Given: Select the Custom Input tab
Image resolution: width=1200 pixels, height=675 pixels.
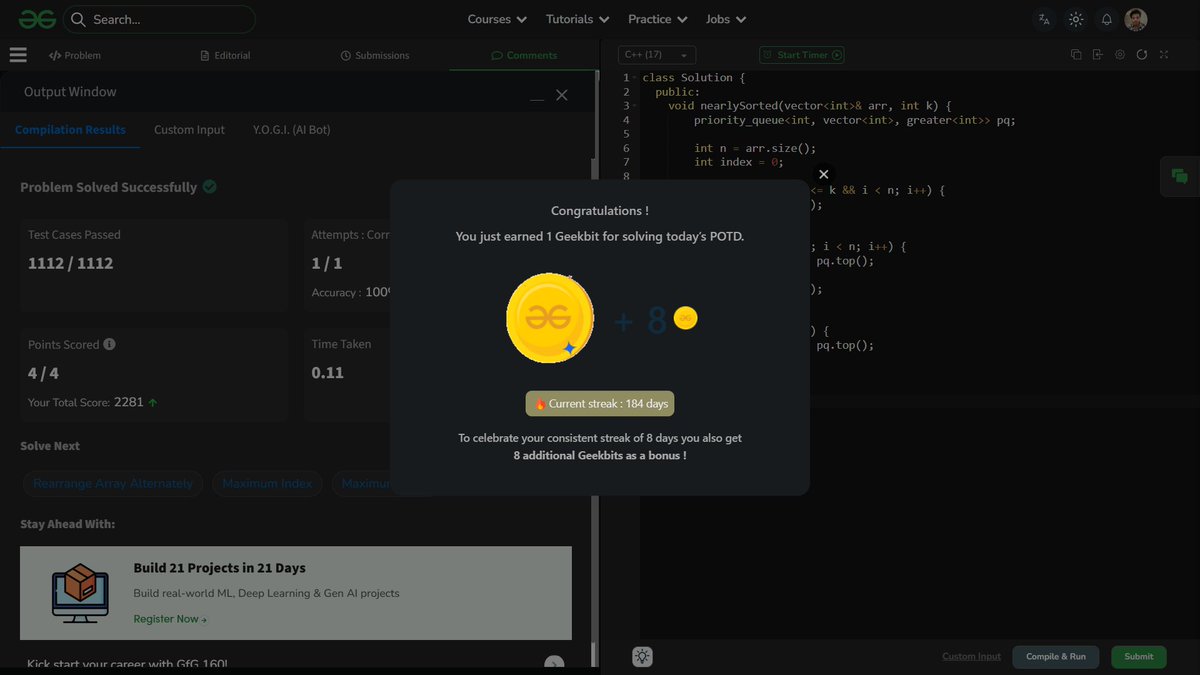Looking at the screenshot, I should 189,130.
